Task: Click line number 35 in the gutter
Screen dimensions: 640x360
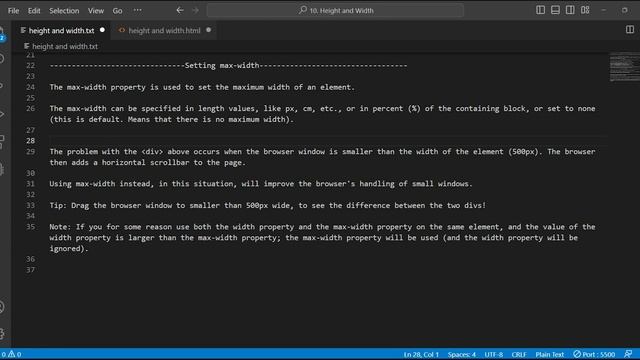Action: click(31, 227)
